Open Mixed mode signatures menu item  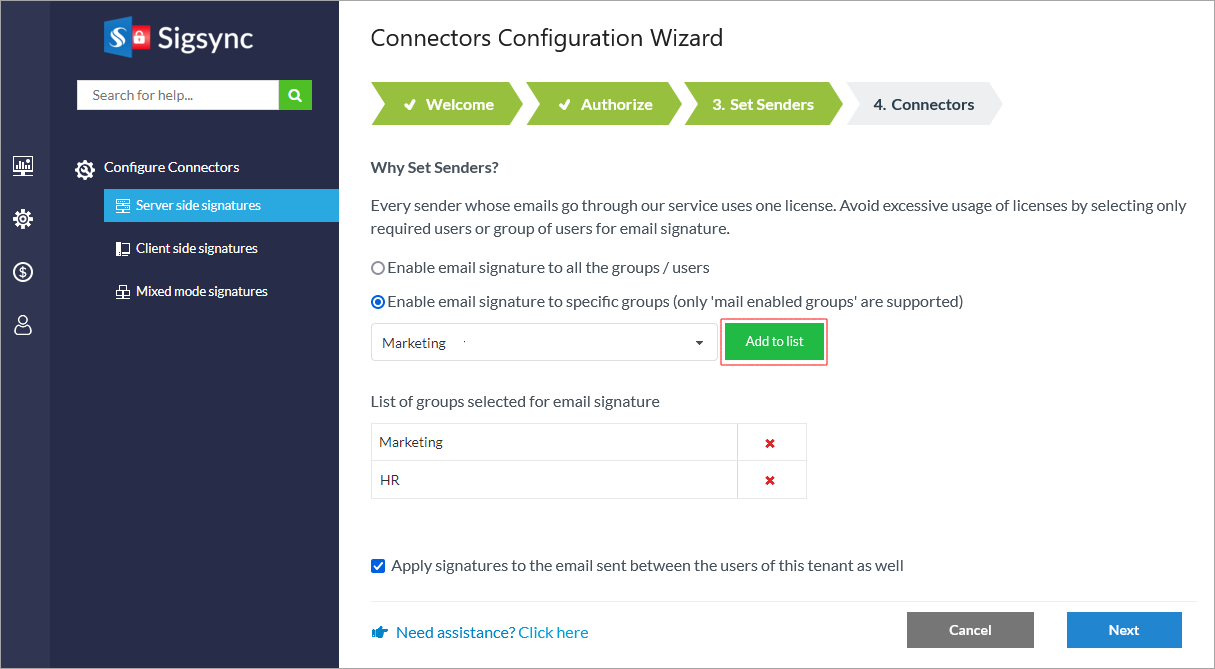click(201, 292)
